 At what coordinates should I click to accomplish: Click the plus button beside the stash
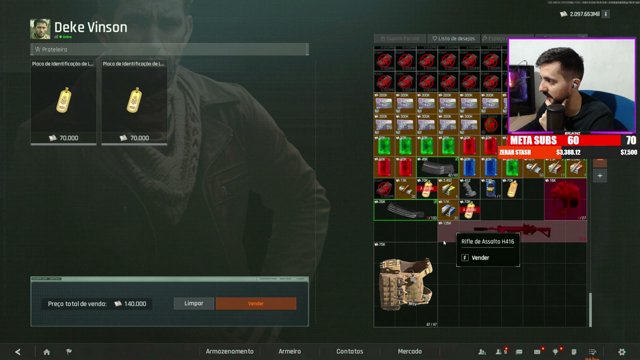[x=600, y=176]
